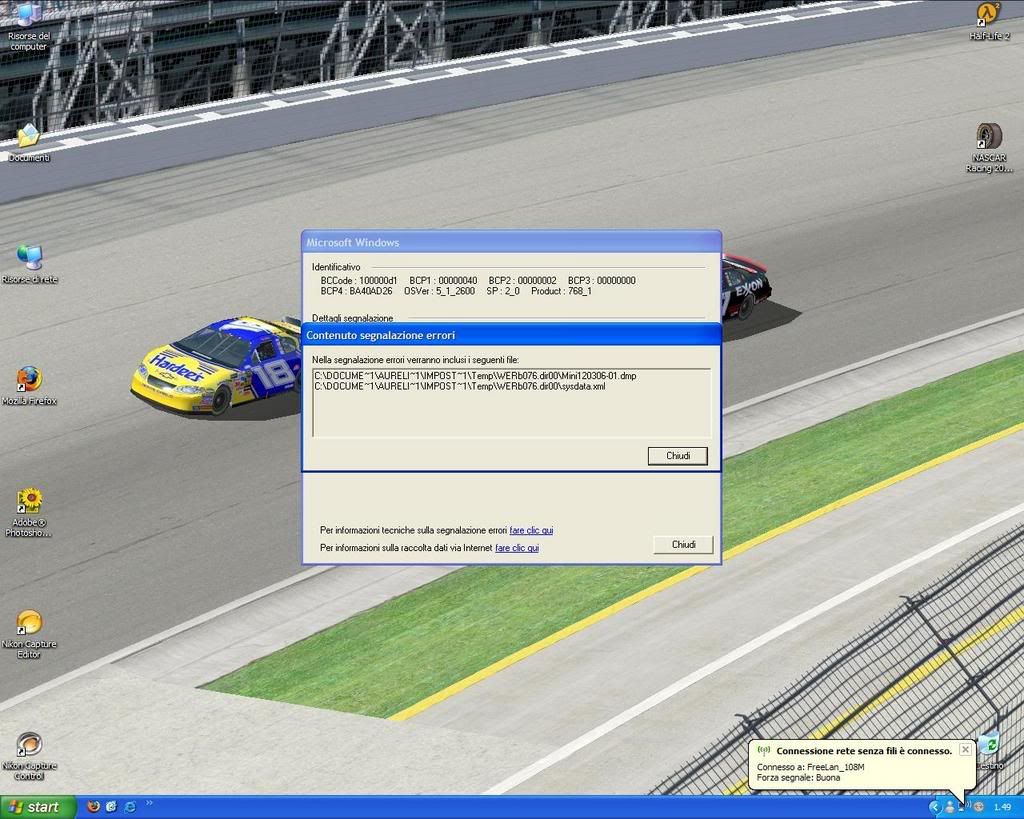Viewport: 1024px width, 819px height.
Task: Click technical error info 'fare clic qui' link
Action: coord(531,530)
